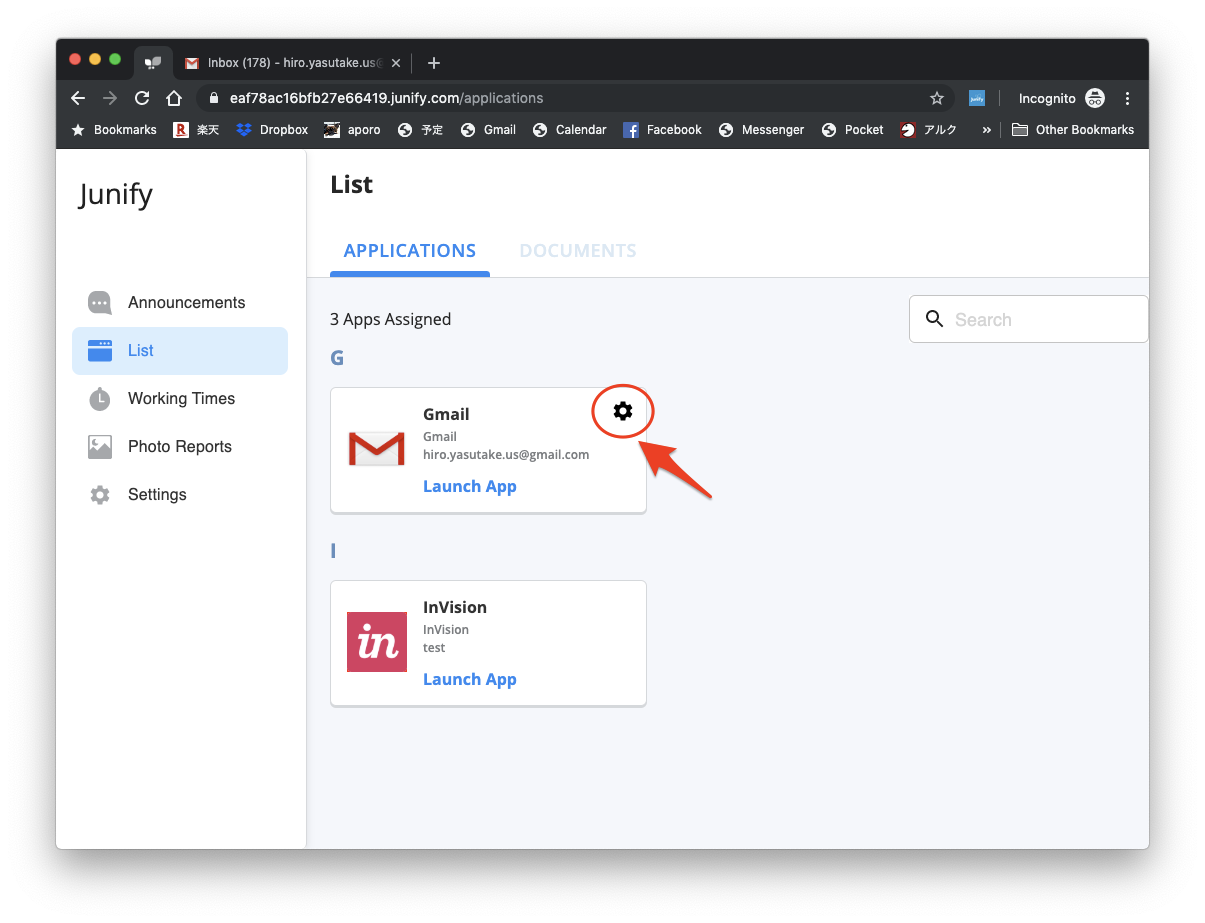
Task: Select the APPLICATIONS tab
Action: [410, 251]
